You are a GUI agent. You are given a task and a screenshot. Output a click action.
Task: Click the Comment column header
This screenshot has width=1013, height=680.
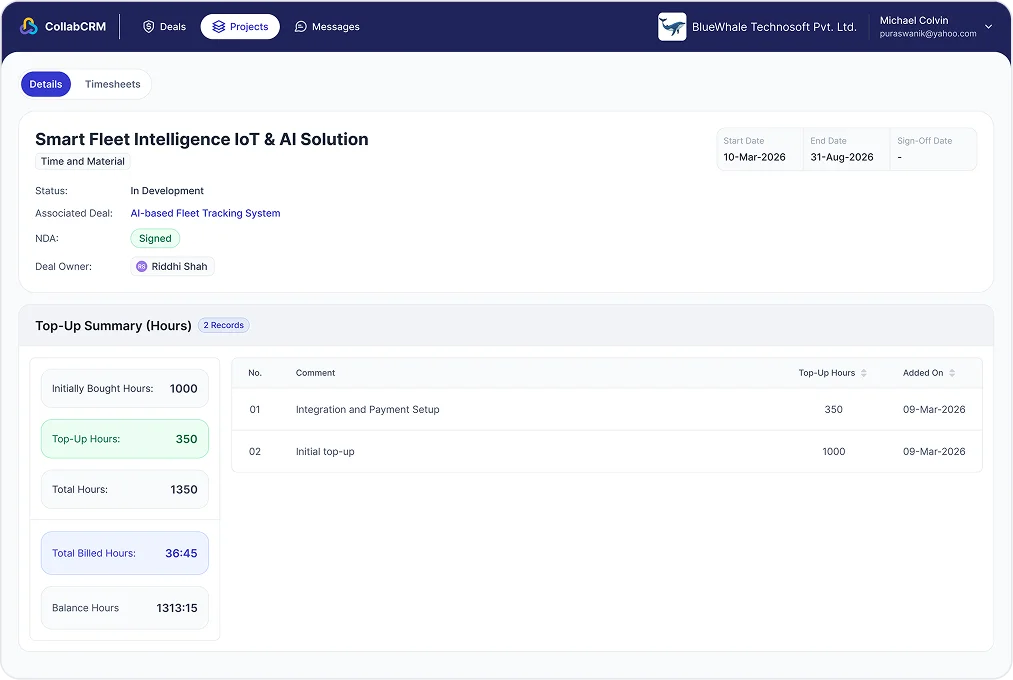point(315,373)
